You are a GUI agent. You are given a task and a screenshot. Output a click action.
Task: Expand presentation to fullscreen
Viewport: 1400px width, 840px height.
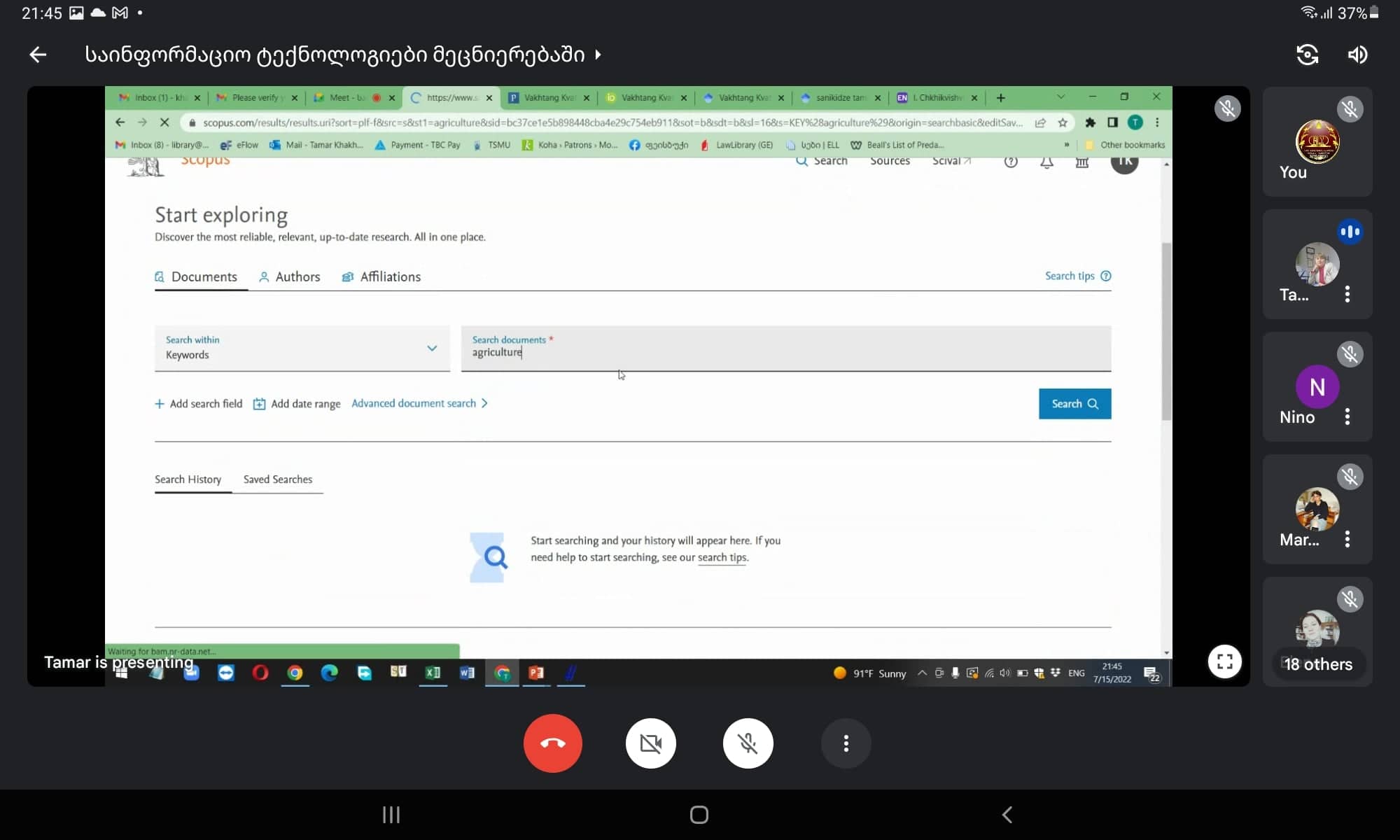coord(1224,661)
